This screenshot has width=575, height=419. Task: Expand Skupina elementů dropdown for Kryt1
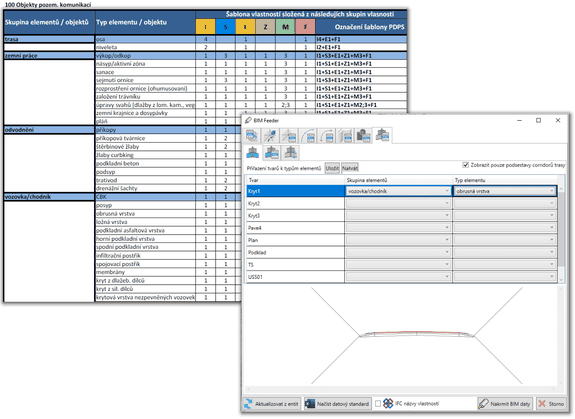pyautogui.click(x=398, y=191)
